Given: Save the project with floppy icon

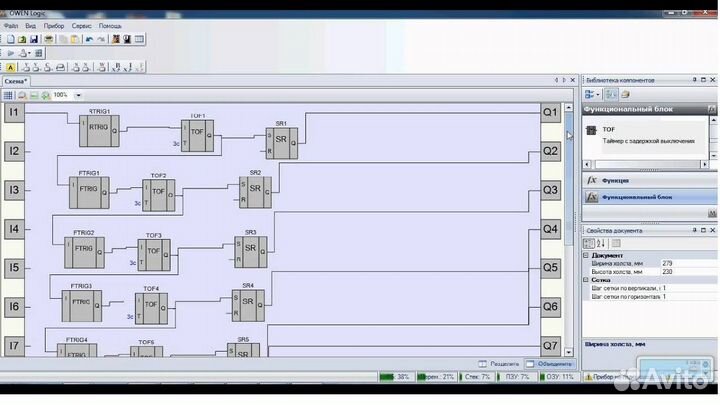Looking at the screenshot, I should (x=34, y=39).
